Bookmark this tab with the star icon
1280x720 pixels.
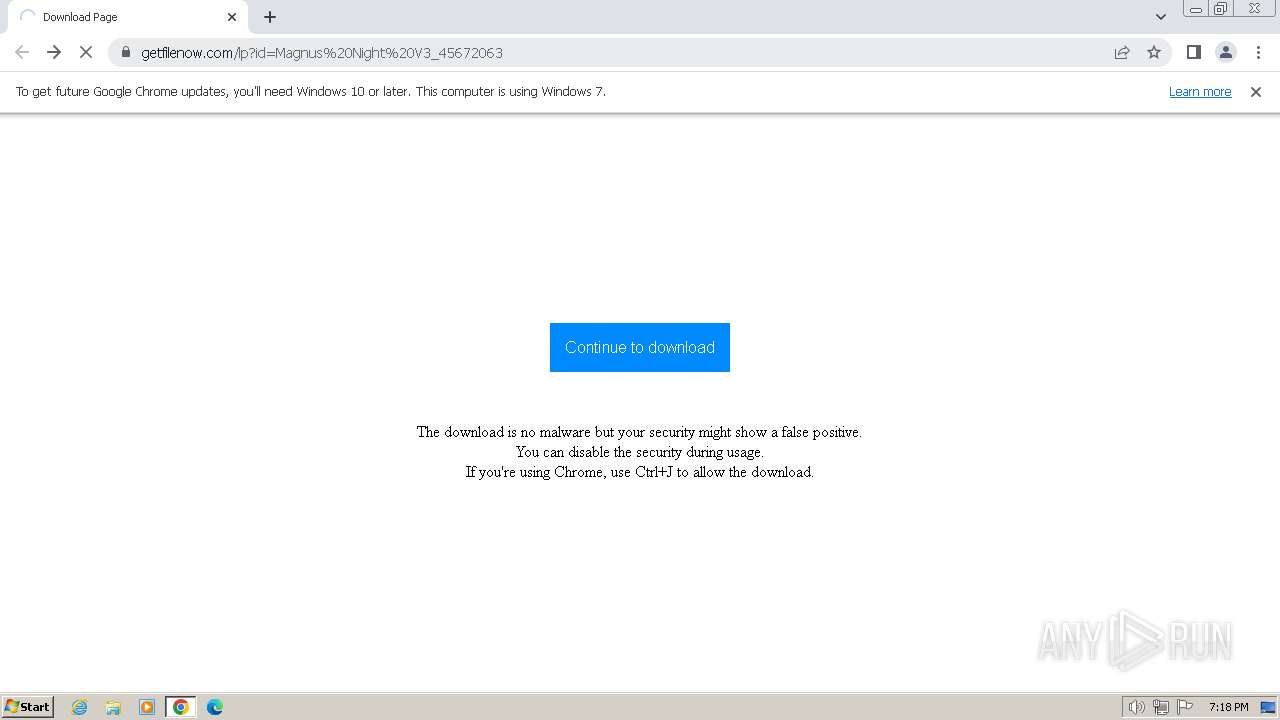[1154, 52]
